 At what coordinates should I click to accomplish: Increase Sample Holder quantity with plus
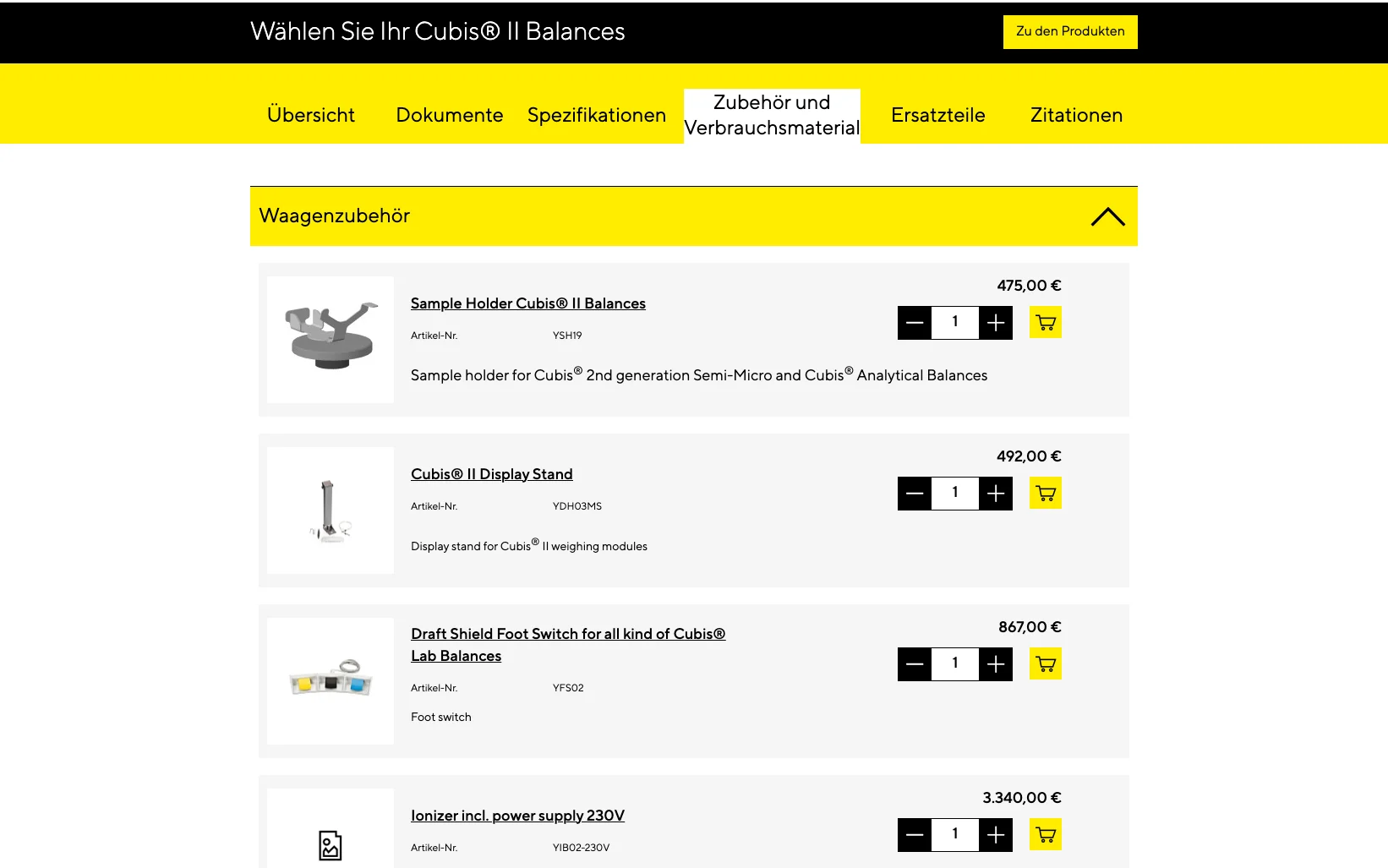[996, 322]
